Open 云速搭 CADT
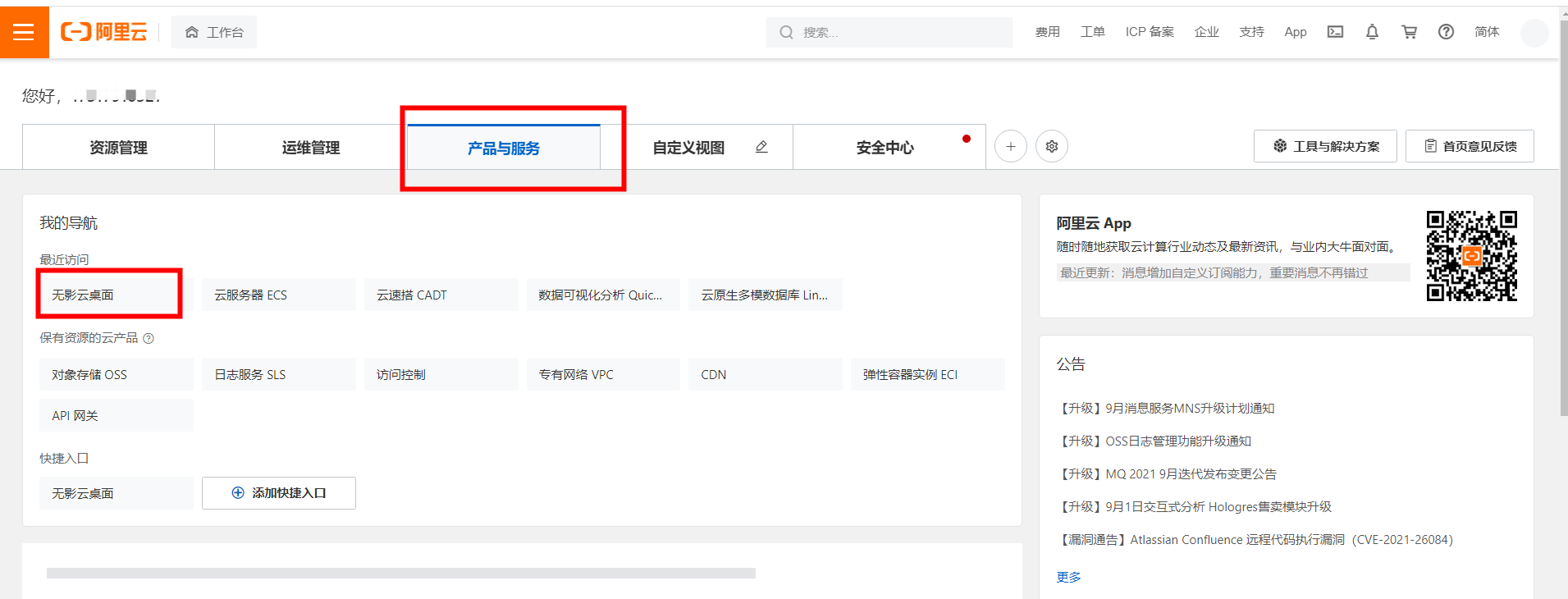 (x=441, y=295)
